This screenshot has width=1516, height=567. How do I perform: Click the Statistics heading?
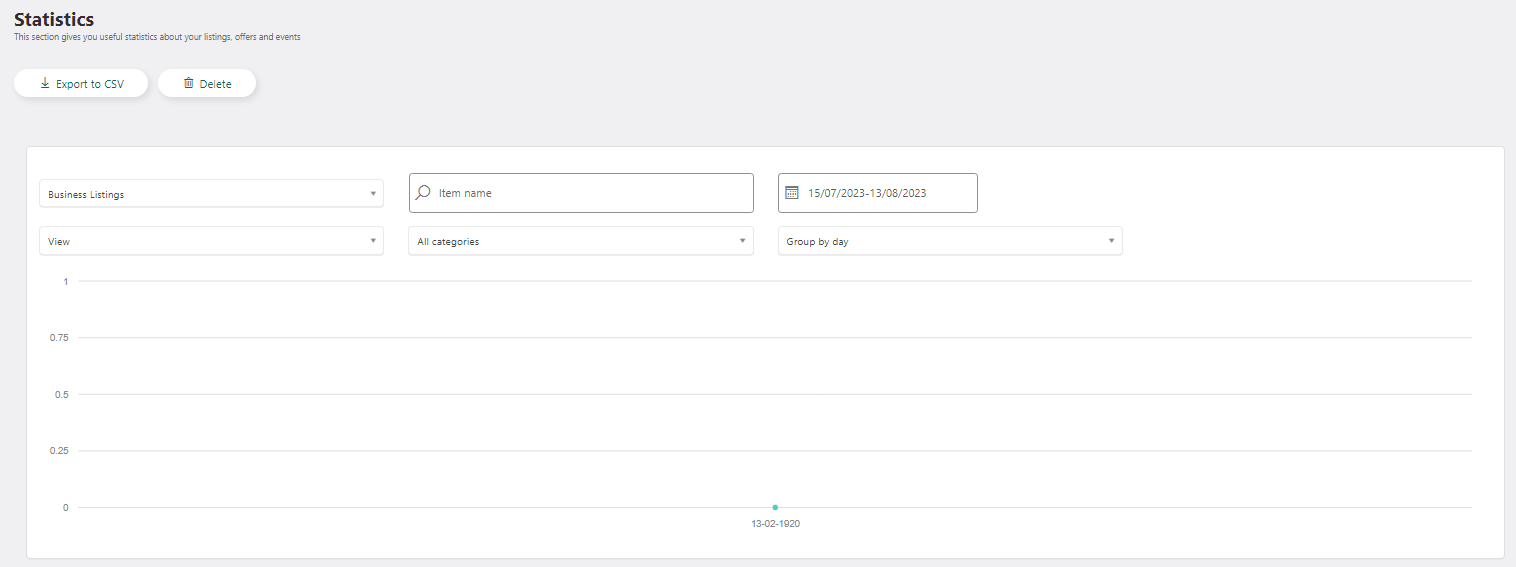tap(54, 20)
